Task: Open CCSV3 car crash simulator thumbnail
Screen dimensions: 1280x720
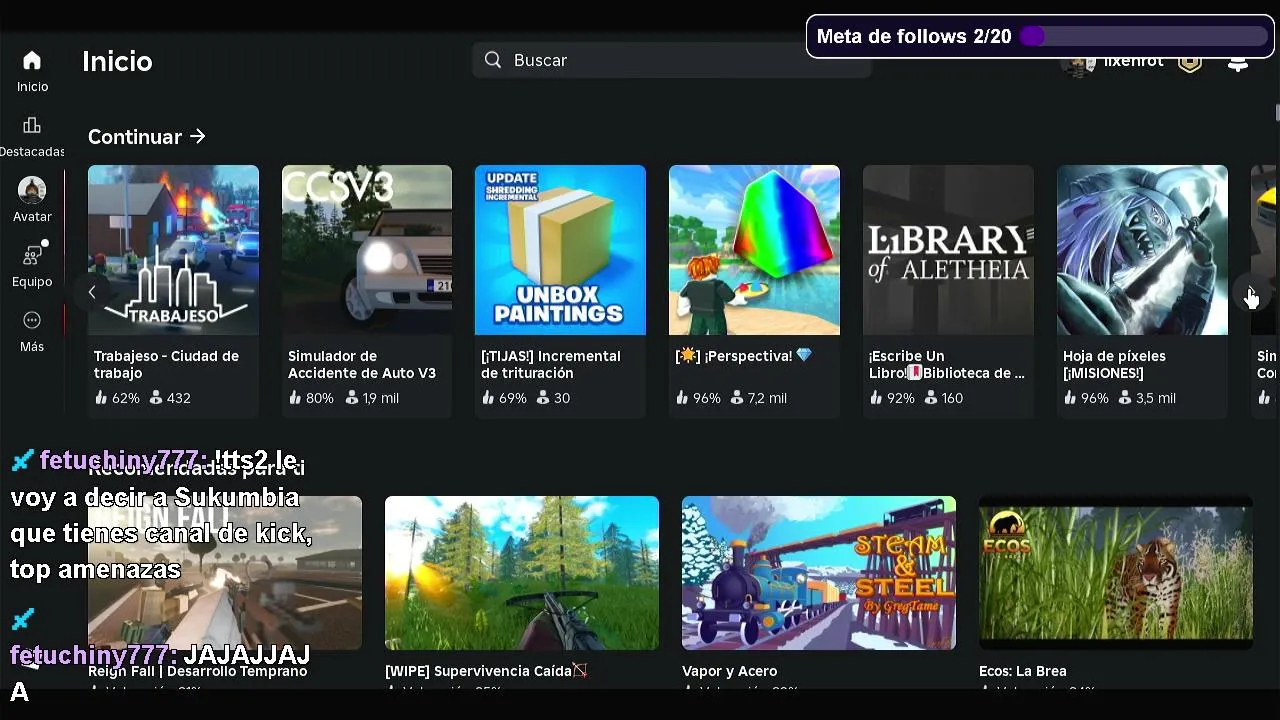Action: point(367,250)
